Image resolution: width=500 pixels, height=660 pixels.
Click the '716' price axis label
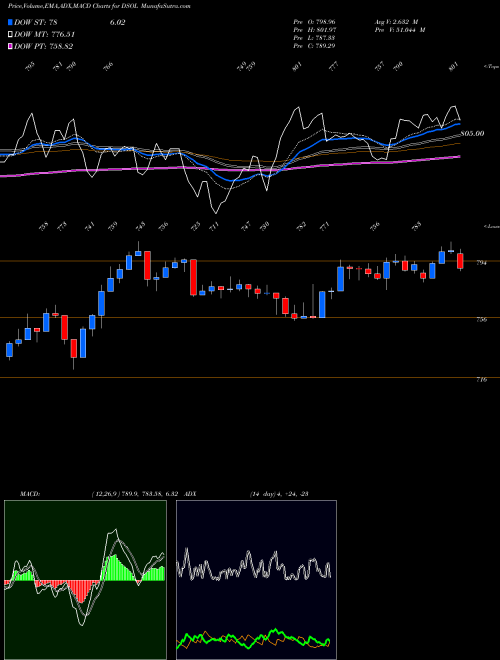481,380
